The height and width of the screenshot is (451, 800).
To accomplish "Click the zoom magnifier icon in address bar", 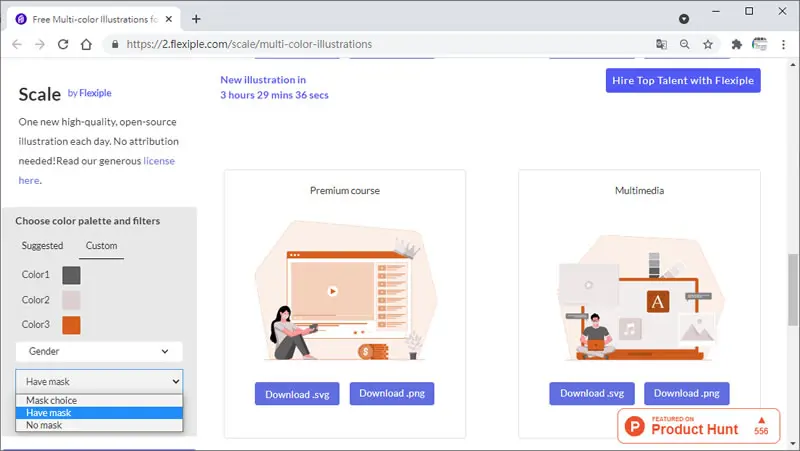I will click(x=685, y=44).
